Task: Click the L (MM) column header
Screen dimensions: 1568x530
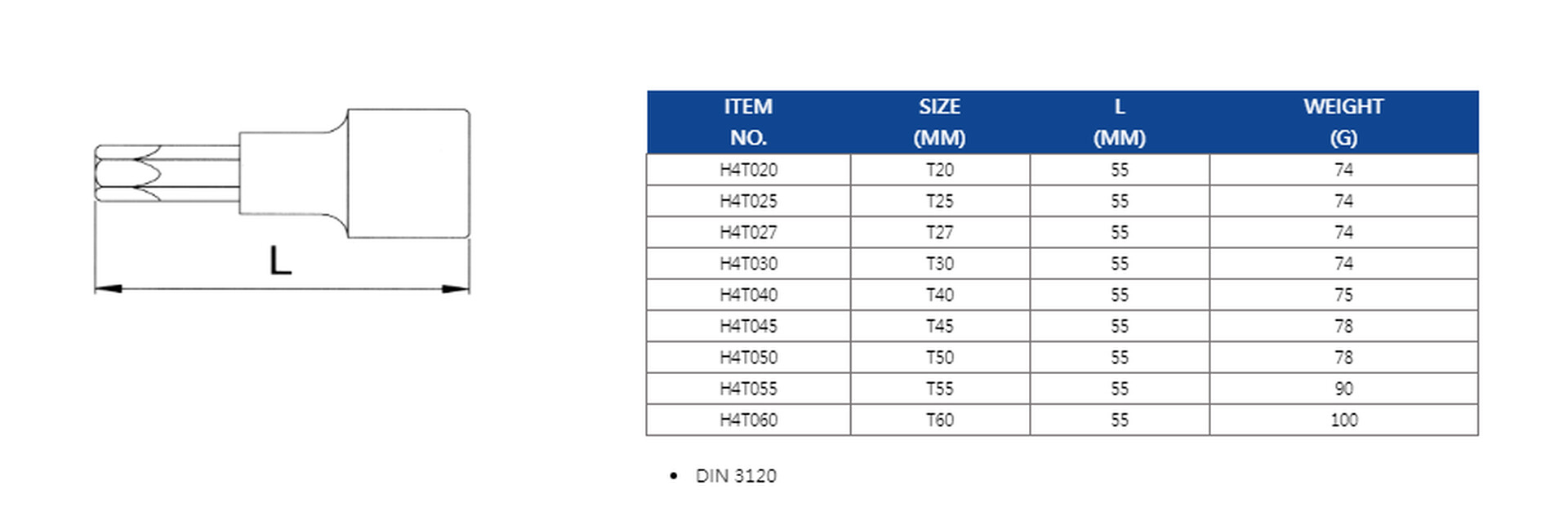Action: pos(1119,122)
